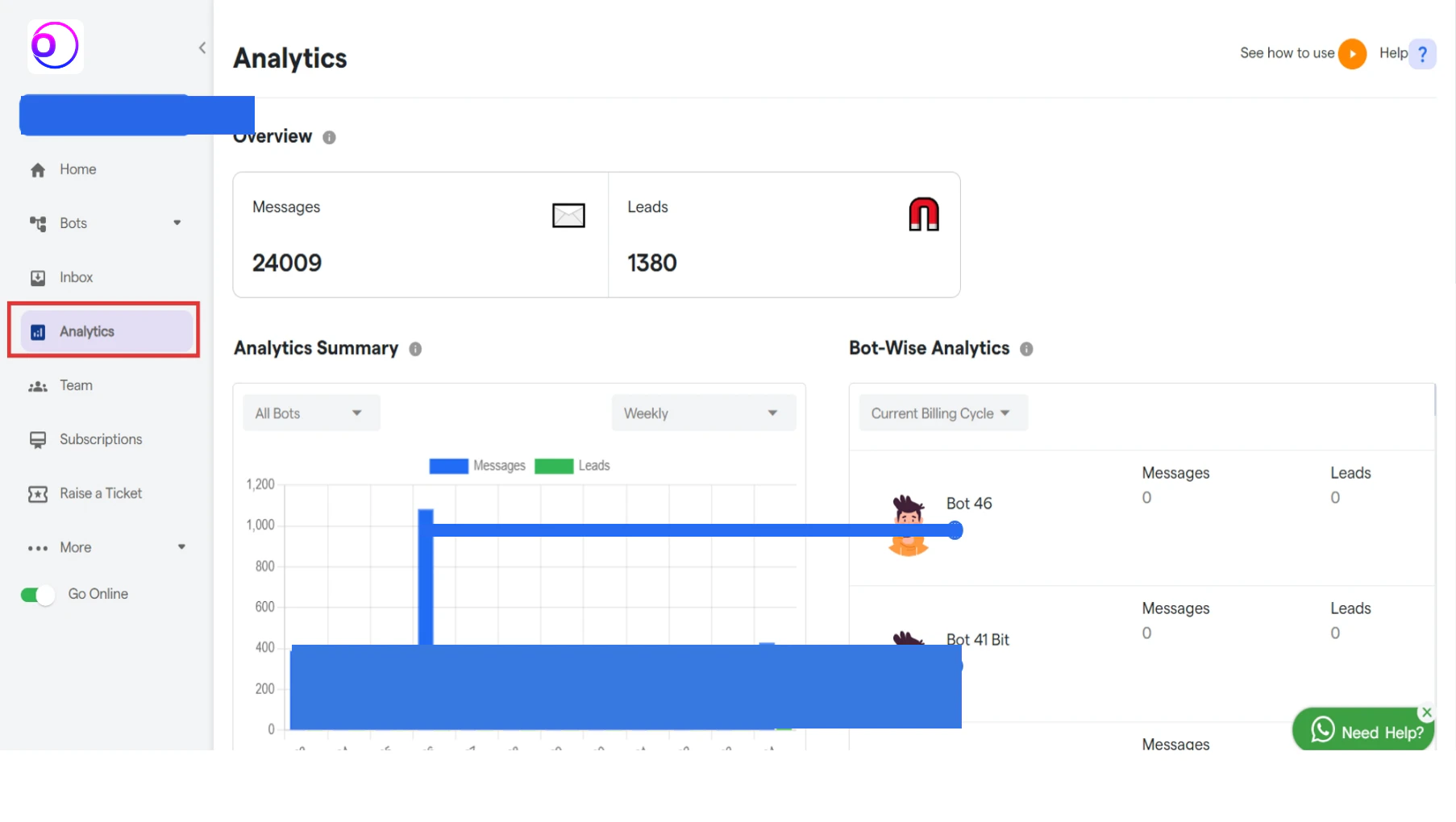Click the Bot-Wise Analytics info icon
1456x822 pixels.
tap(1026, 349)
